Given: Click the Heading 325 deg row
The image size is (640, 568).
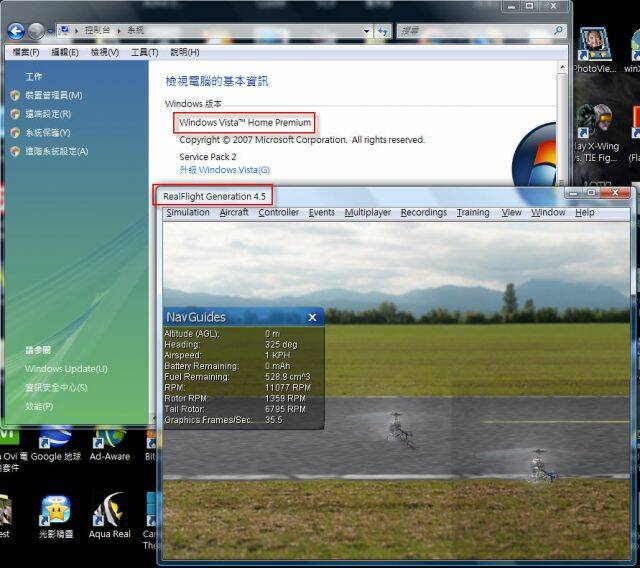Looking at the screenshot, I should [x=243, y=345].
